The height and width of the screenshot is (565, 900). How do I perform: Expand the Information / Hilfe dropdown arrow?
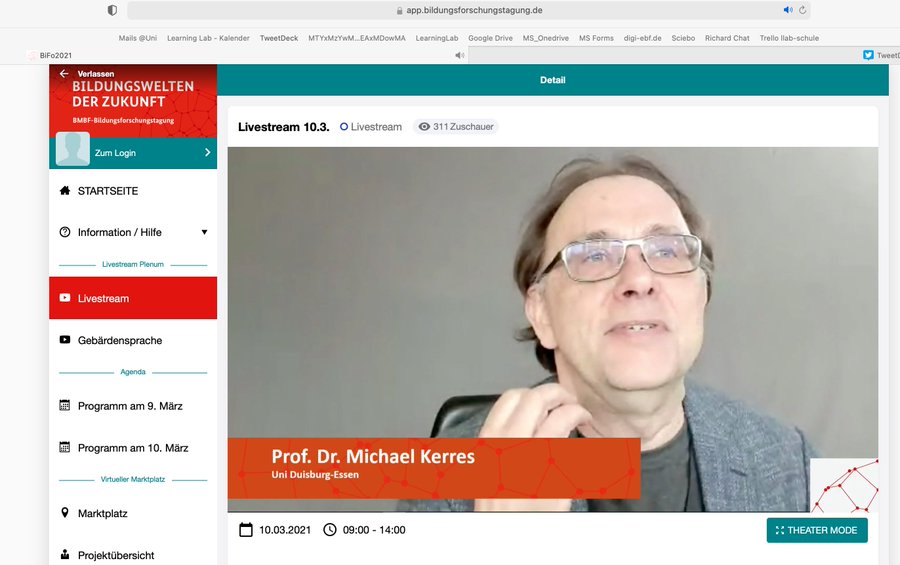(x=204, y=232)
